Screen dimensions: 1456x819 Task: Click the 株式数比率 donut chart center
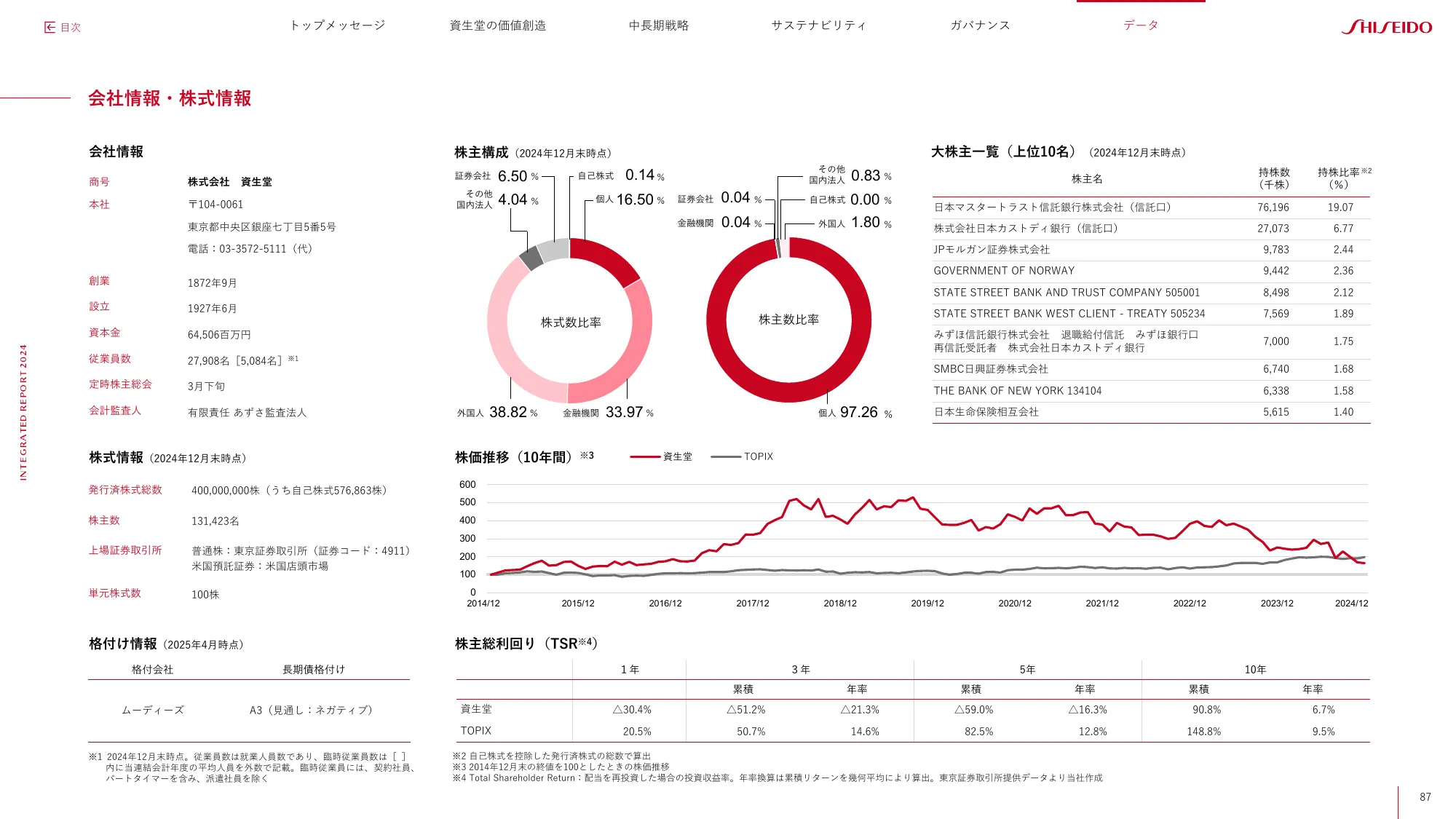pos(571,322)
